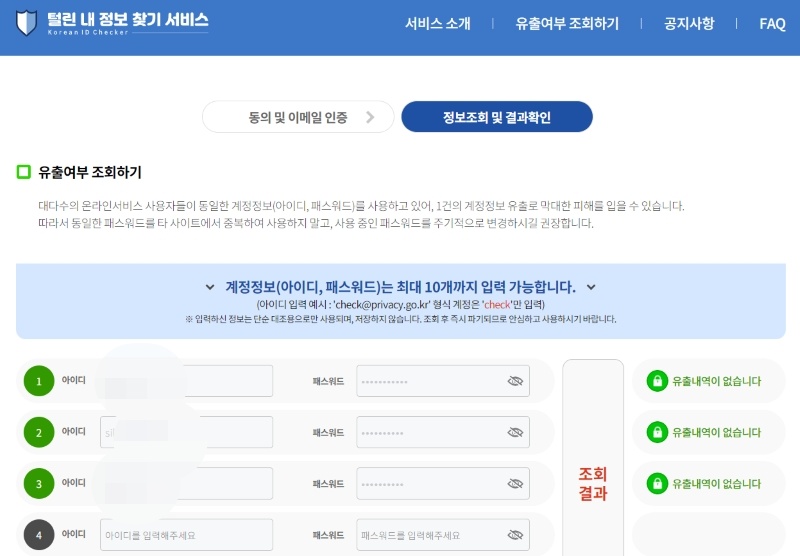
Task: Click 유출내역이 없습니다 text in row 1 result
Action: coord(716,381)
